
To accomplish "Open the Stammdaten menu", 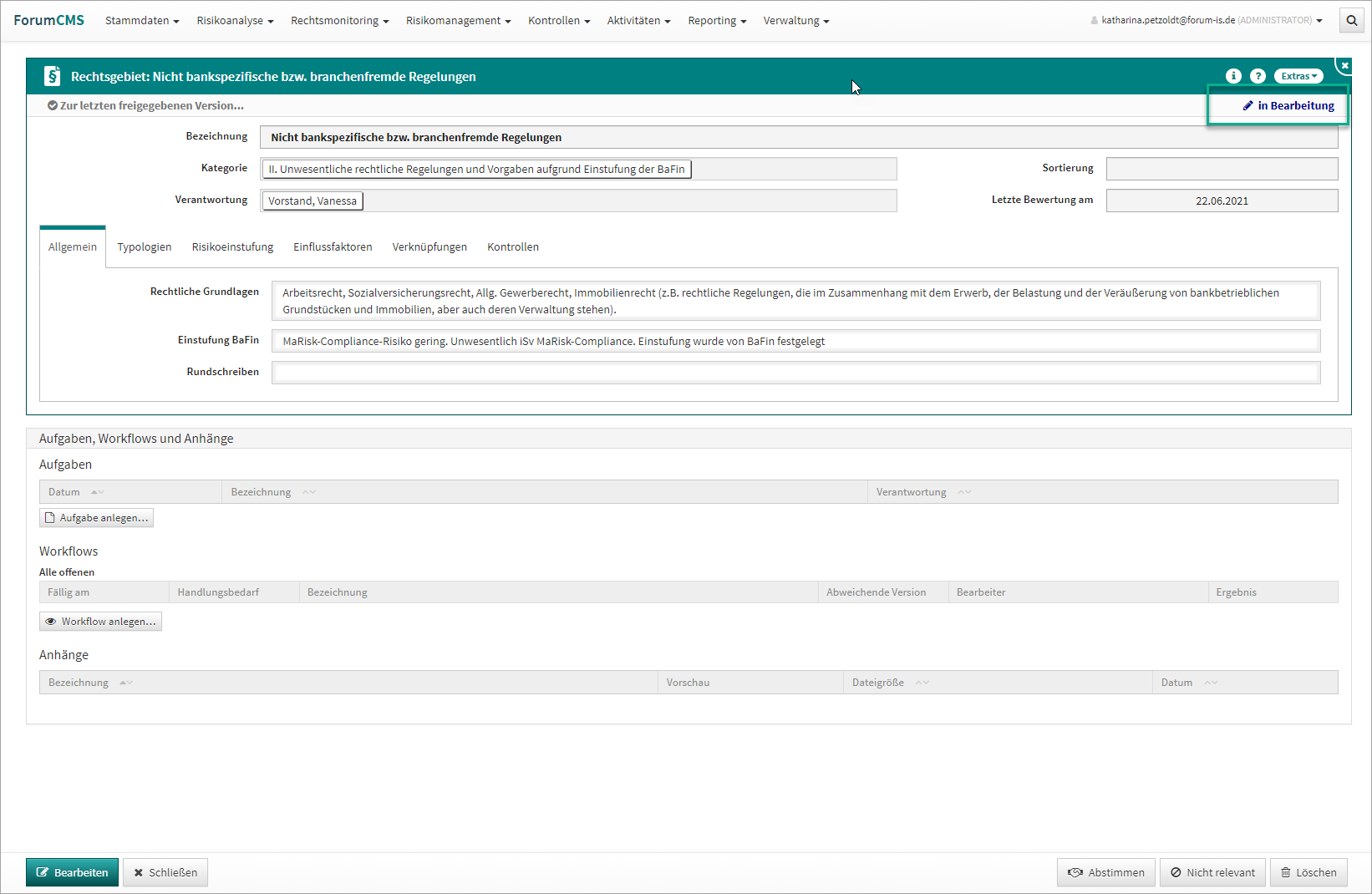I will click(x=142, y=21).
